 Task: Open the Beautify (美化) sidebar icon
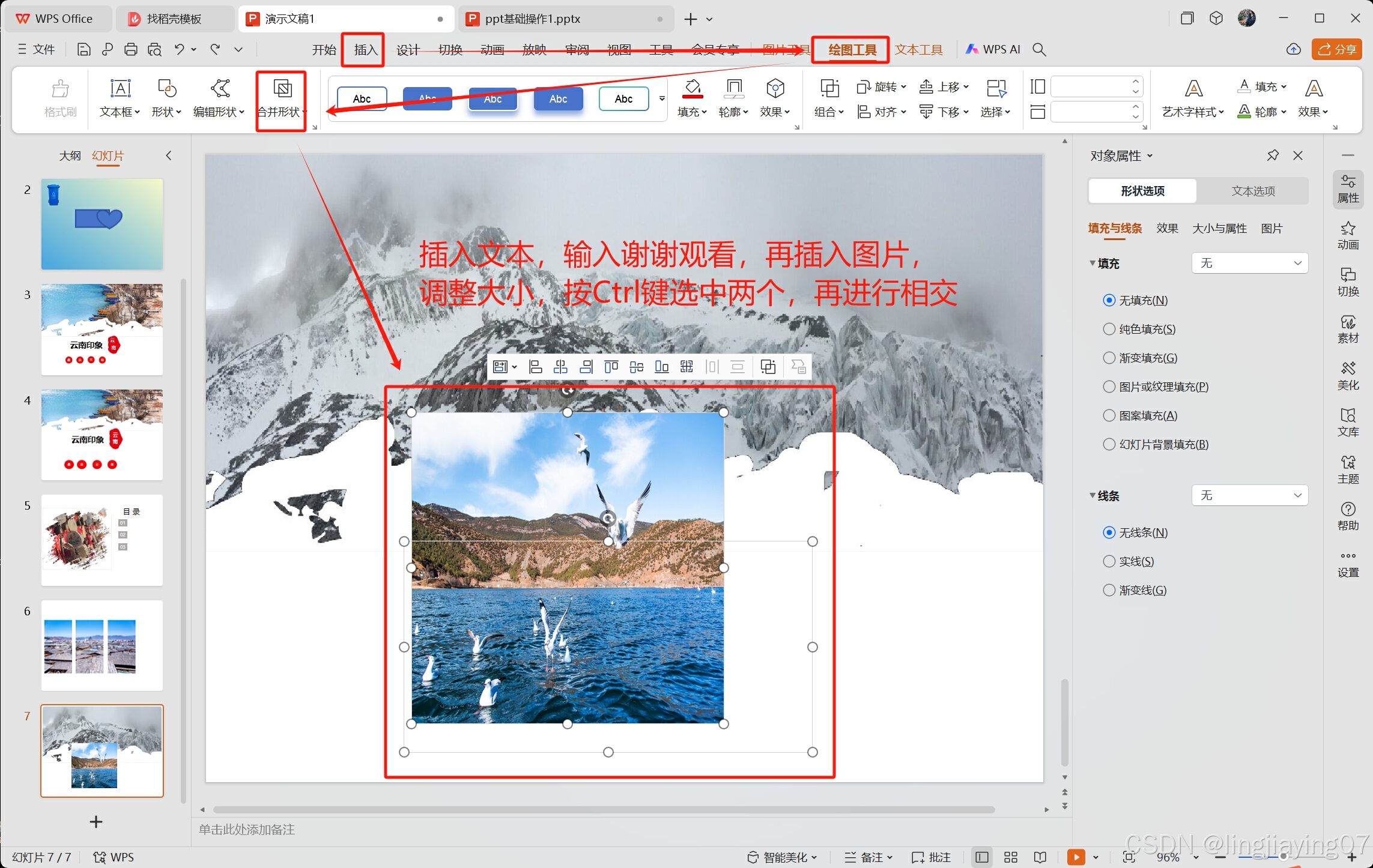pos(1347,376)
